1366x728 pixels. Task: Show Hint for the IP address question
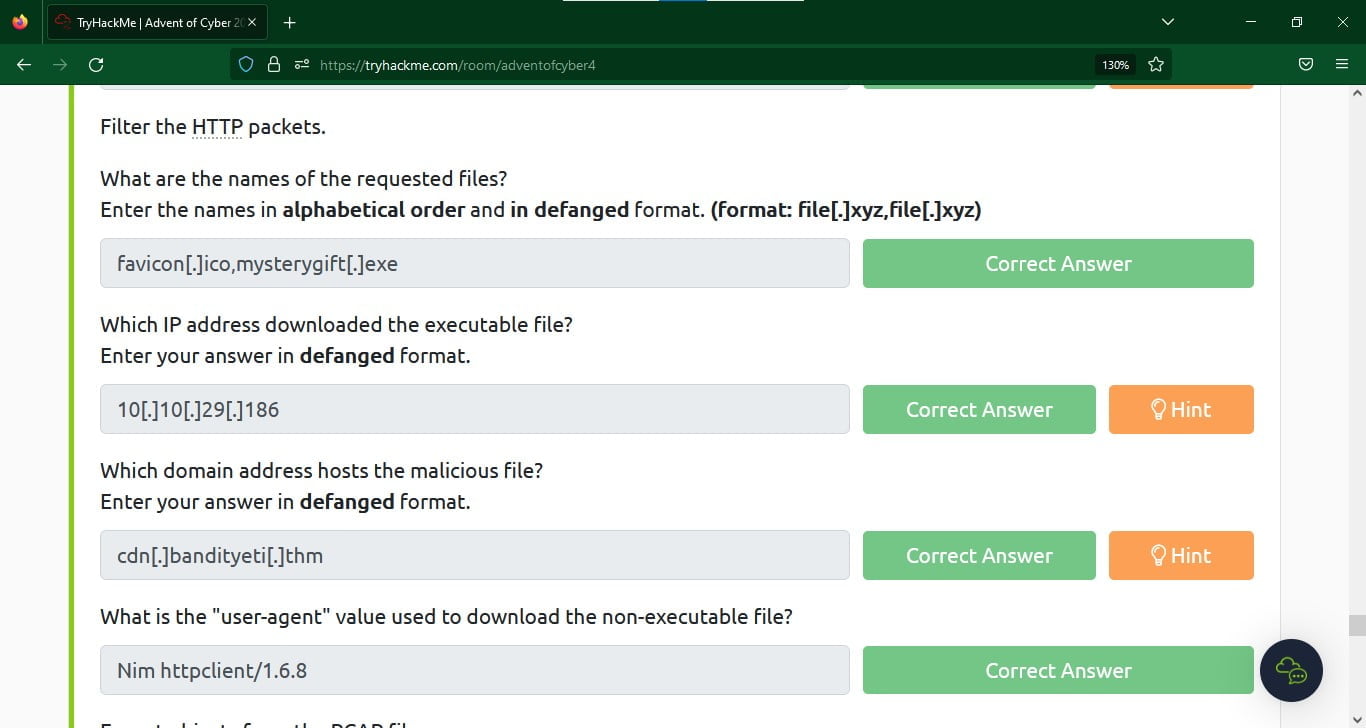click(x=1181, y=409)
